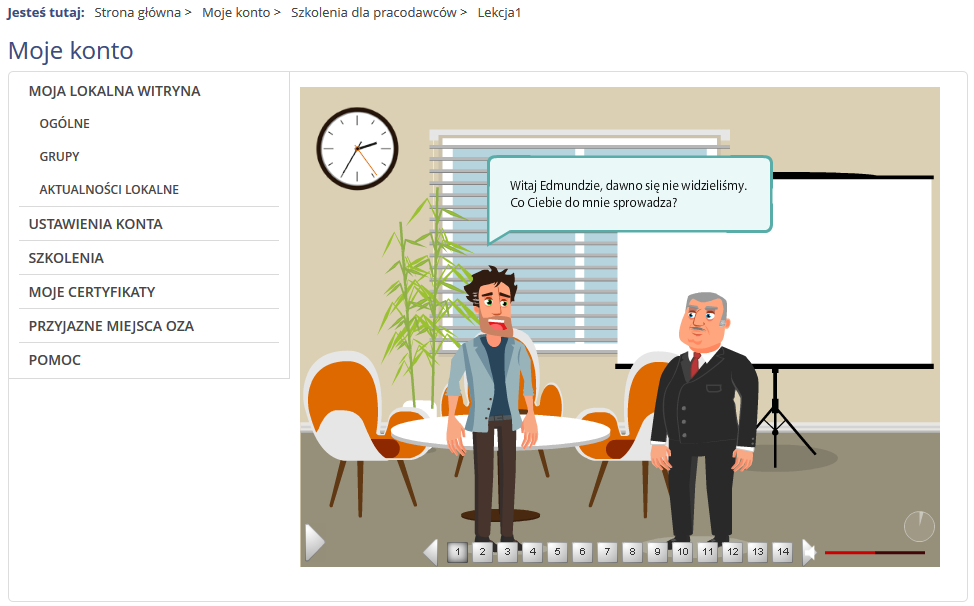
Task: Jump to slide 9 in the player
Action: click(x=657, y=552)
